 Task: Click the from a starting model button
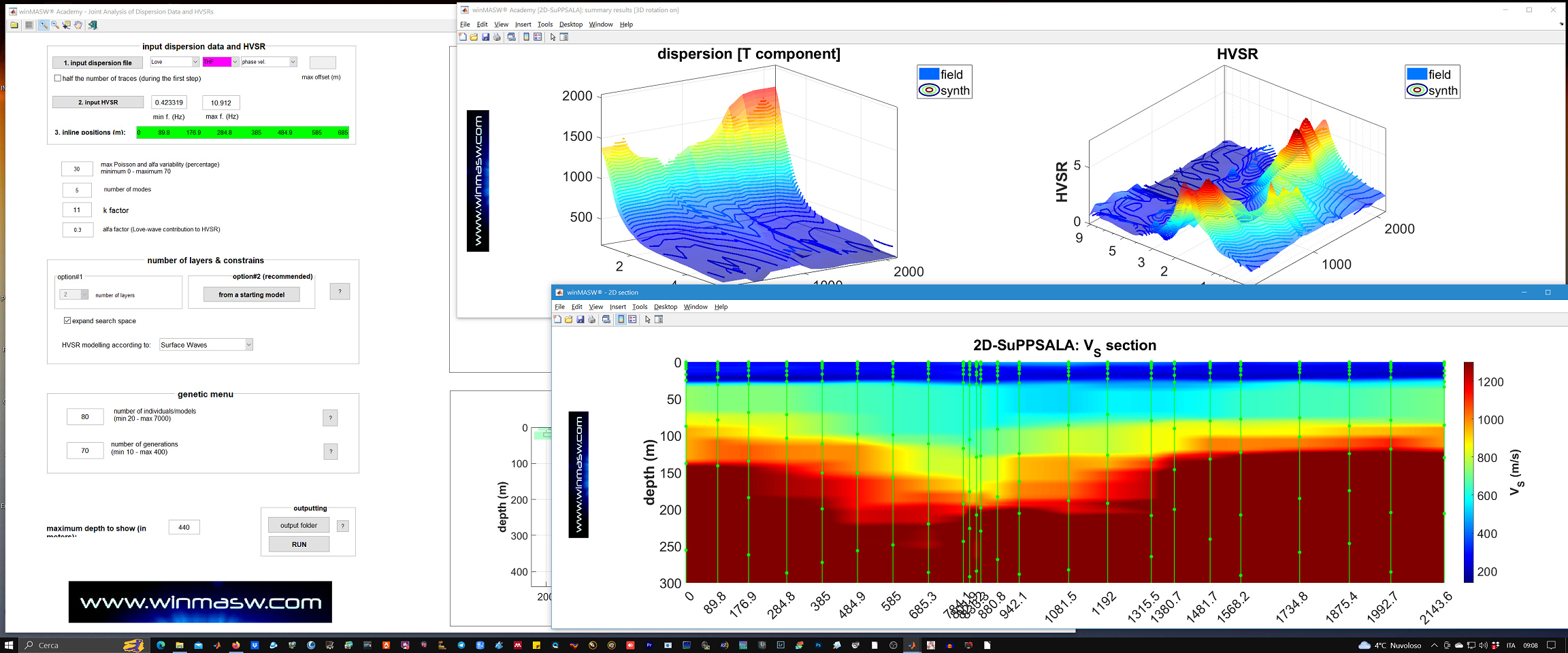click(252, 295)
